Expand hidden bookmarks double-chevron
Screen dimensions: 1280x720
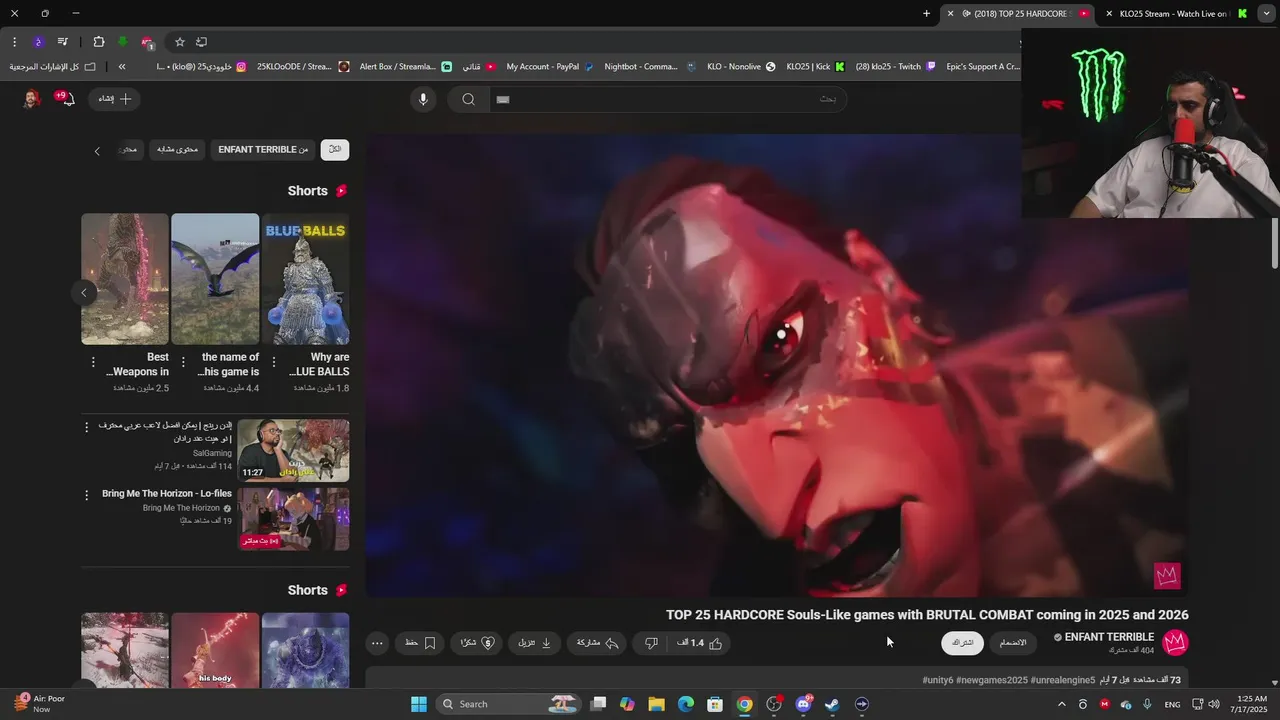(122, 67)
